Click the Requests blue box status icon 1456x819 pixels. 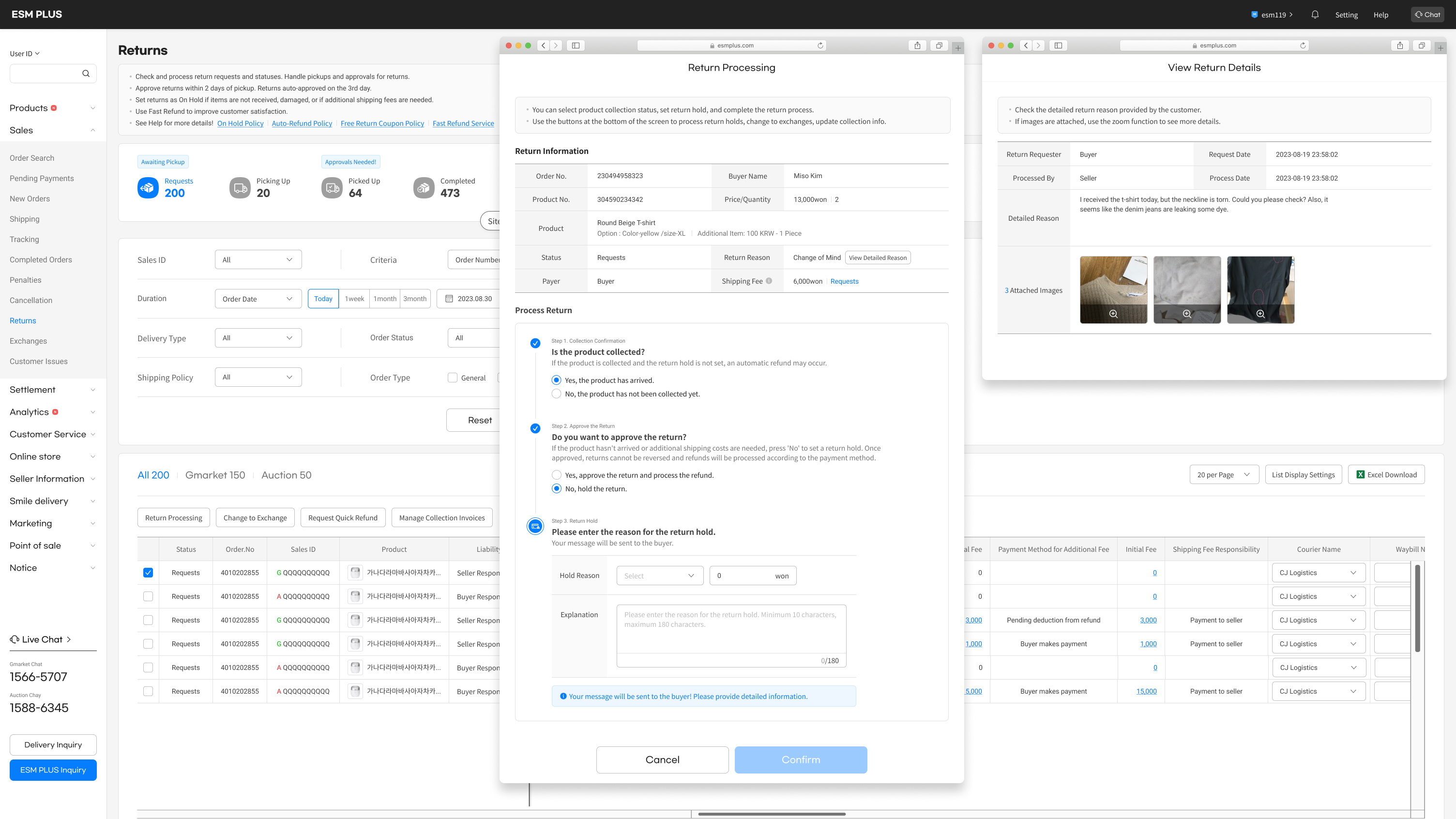148,188
